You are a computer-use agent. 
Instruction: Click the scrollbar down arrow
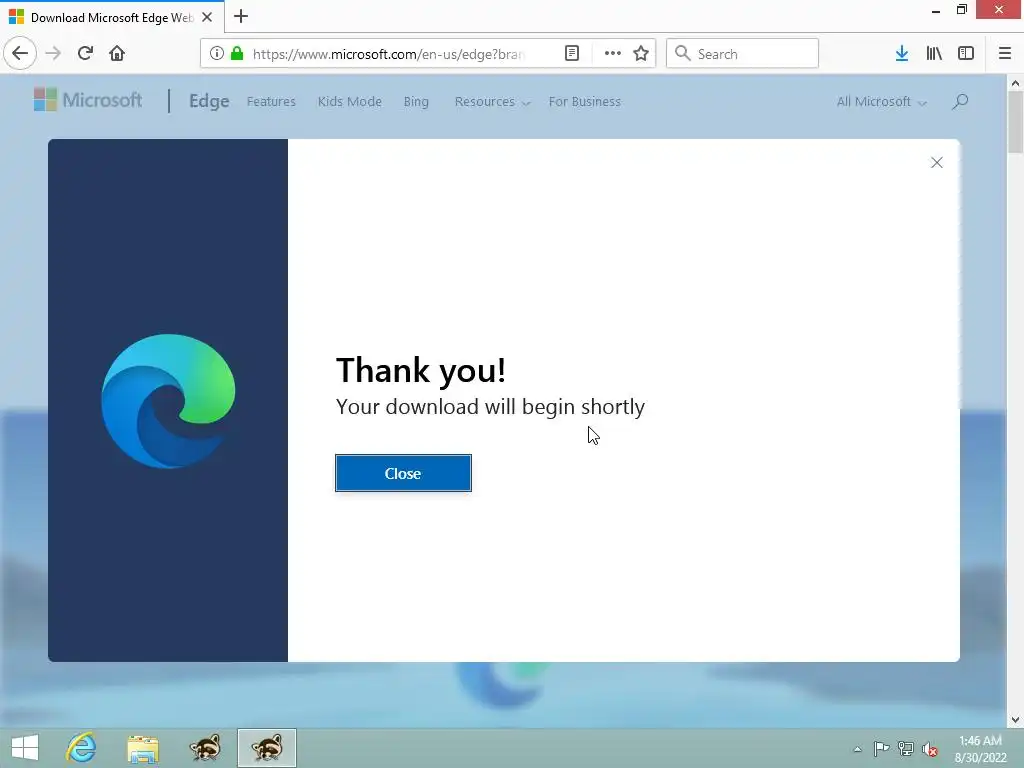pos(1015,720)
